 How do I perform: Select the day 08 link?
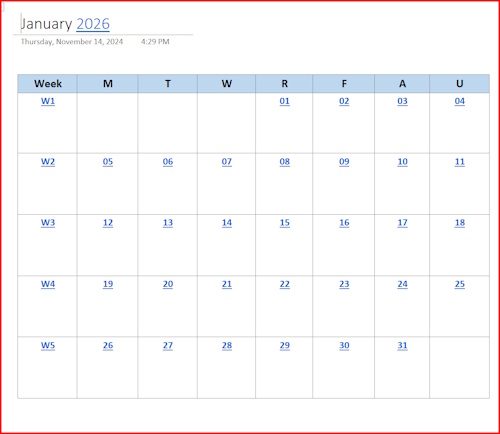(x=285, y=162)
